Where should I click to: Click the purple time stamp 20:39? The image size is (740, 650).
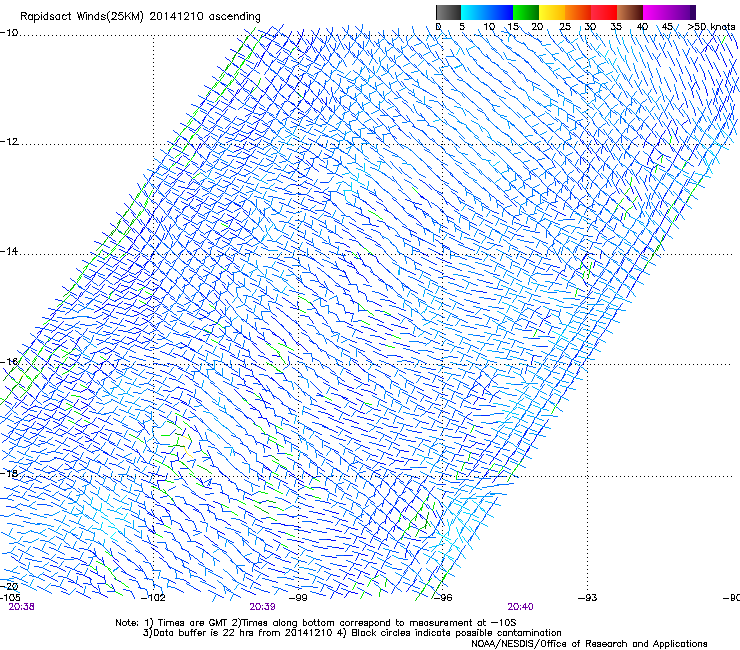262,607
